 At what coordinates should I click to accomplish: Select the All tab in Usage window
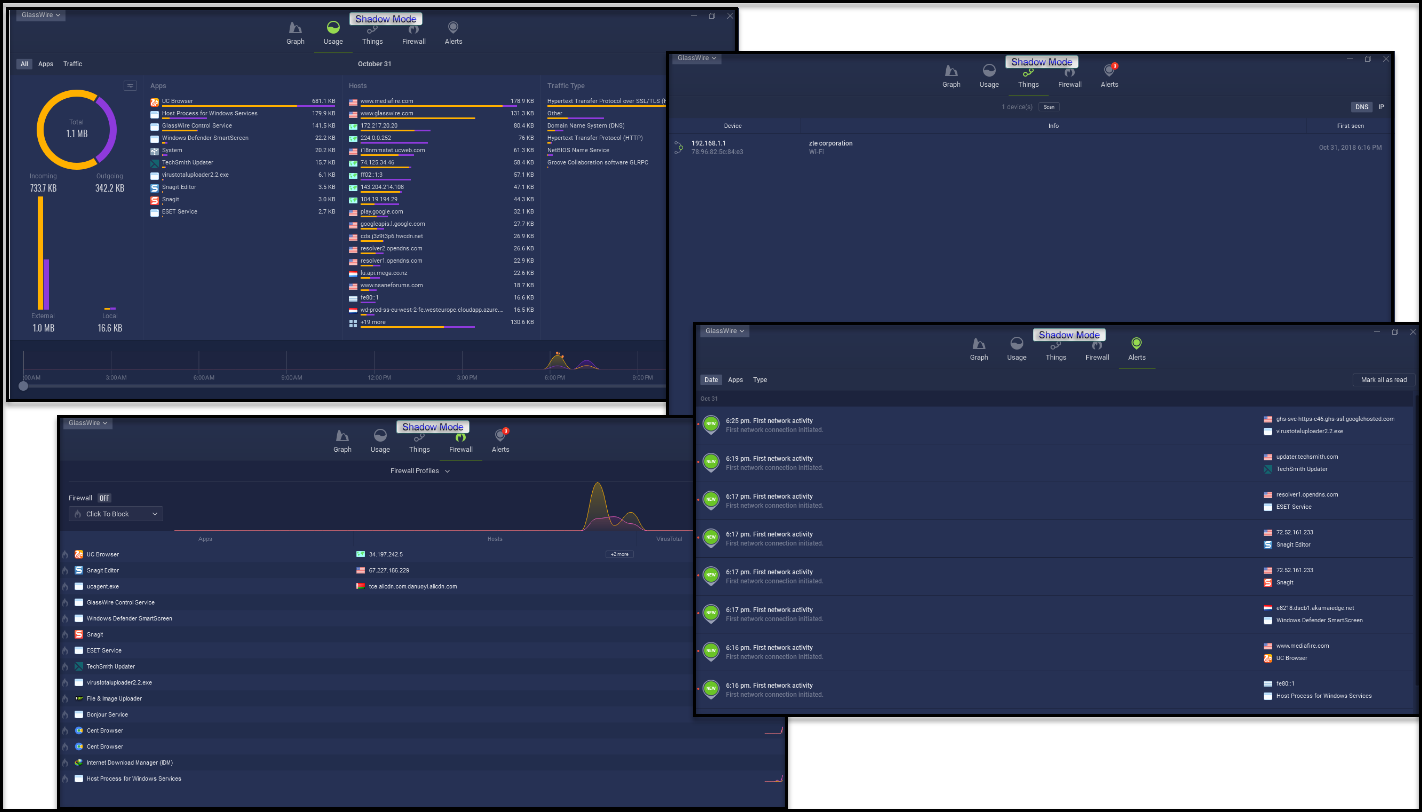pyautogui.click(x=24, y=64)
